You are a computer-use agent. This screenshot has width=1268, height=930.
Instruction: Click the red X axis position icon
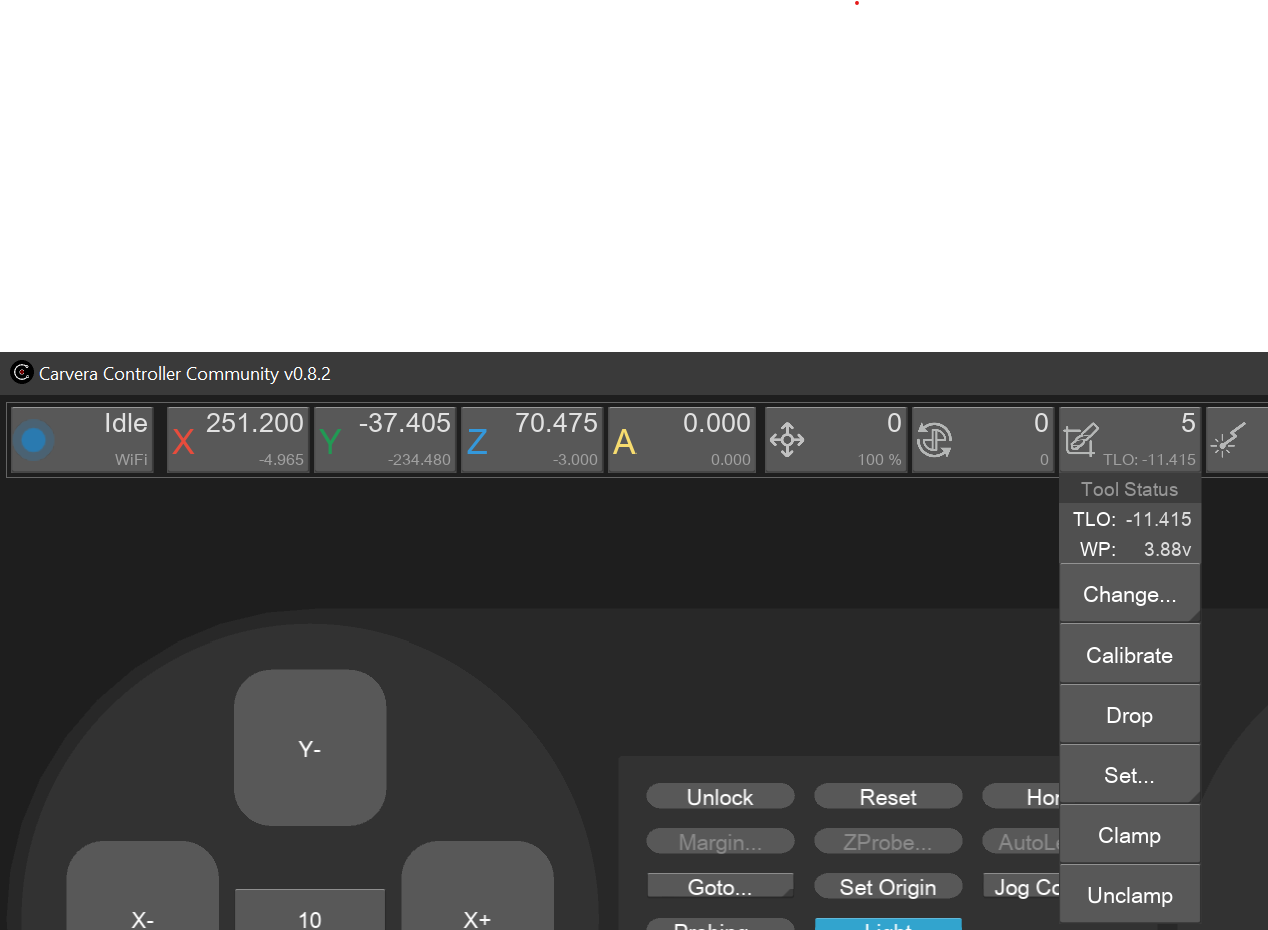point(183,441)
